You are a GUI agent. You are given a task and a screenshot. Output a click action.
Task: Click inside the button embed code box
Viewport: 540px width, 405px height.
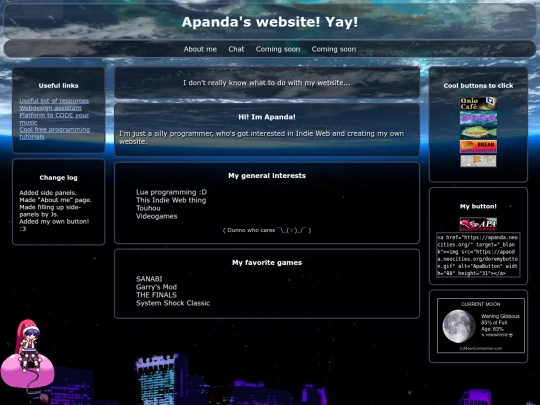pos(478,255)
